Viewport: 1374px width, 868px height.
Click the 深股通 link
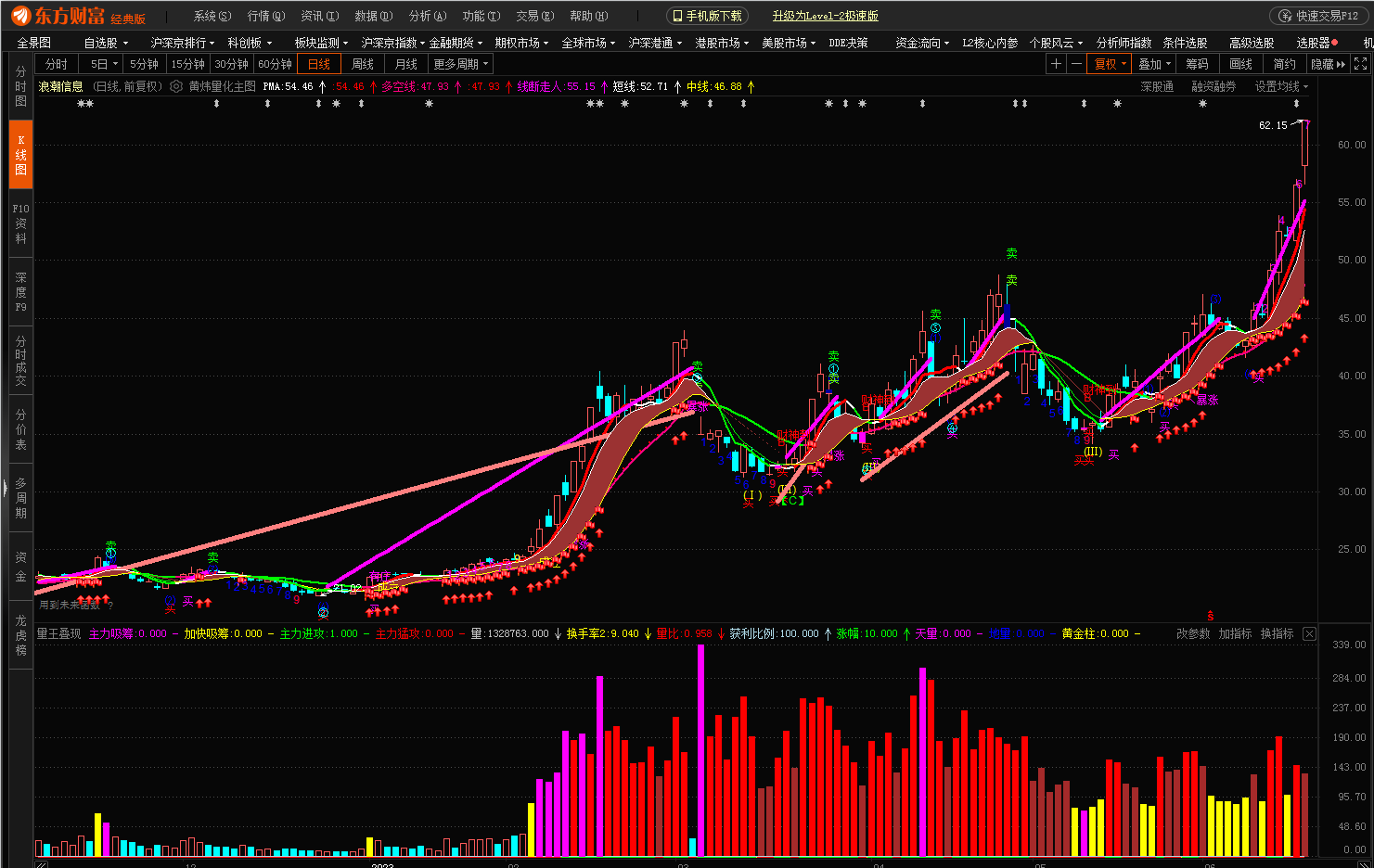click(1157, 86)
